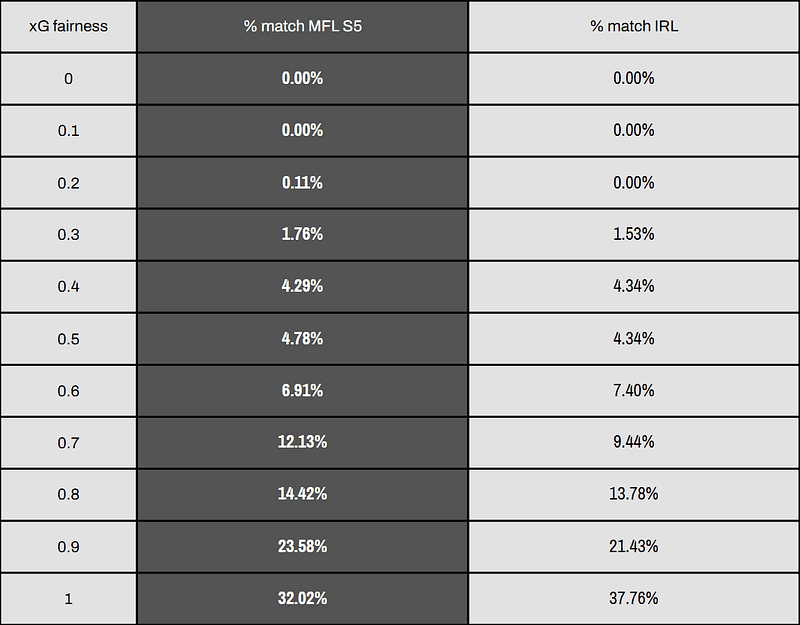Image resolution: width=800 pixels, height=625 pixels.
Task: Select the 0.11% MFL S5 cell
Action: [x=303, y=182]
